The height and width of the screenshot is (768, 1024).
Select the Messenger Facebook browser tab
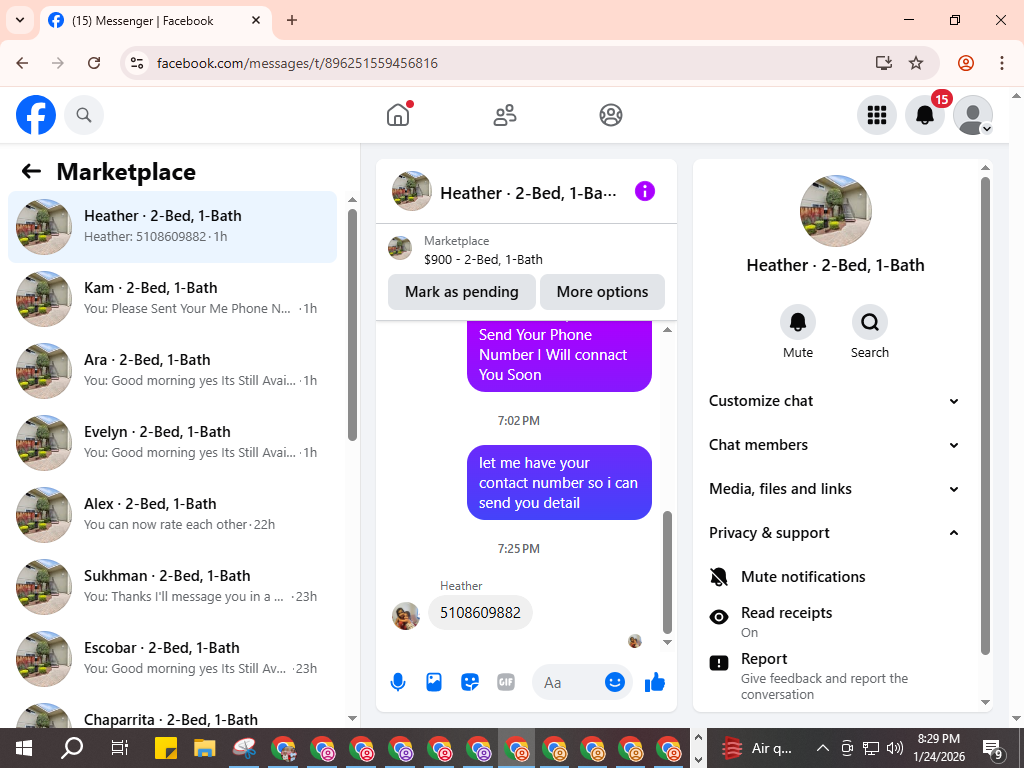point(155,21)
